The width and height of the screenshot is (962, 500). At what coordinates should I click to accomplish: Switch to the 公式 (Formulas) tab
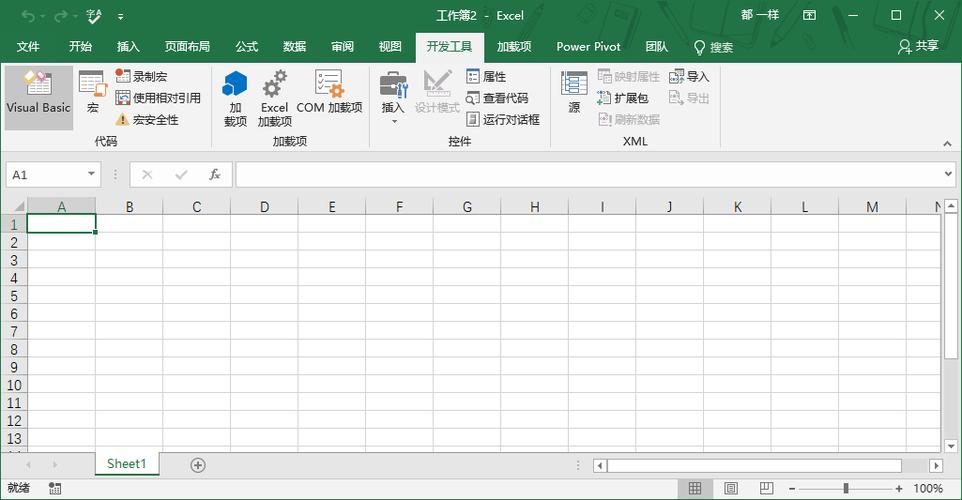(x=247, y=47)
